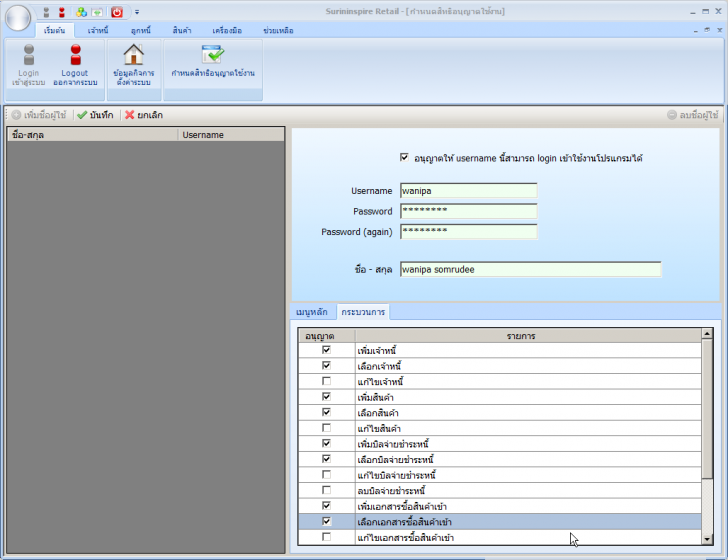728x560 pixels.
Task: Click the Username input field
Action: (x=468, y=191)
